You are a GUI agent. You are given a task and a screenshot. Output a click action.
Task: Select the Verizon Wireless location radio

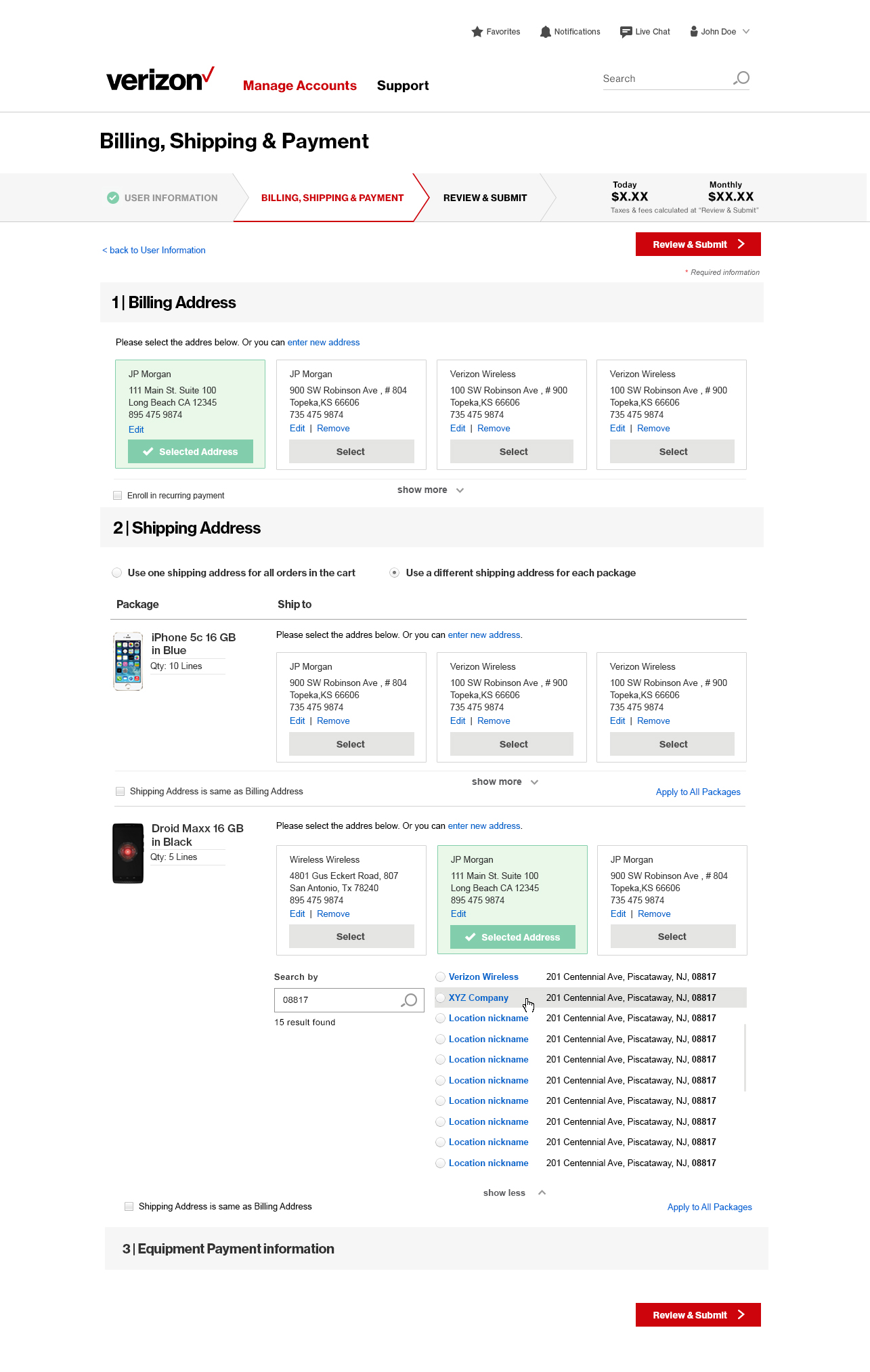(441, 977)
